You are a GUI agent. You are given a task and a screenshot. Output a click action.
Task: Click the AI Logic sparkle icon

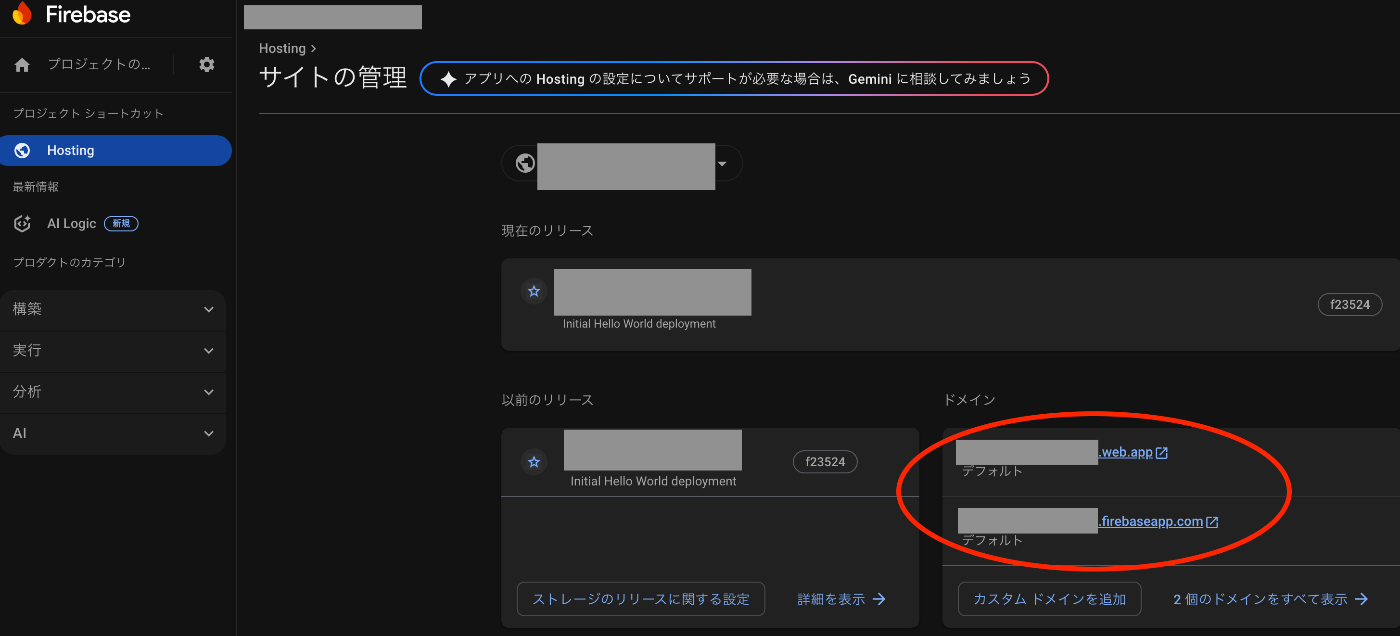(22, 224)
